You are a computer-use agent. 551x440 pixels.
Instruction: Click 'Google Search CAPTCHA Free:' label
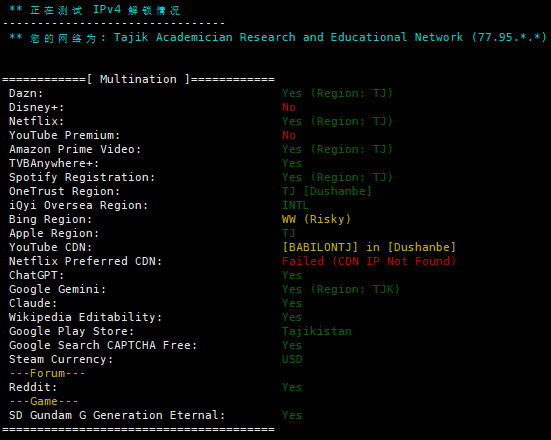(103, 345)
